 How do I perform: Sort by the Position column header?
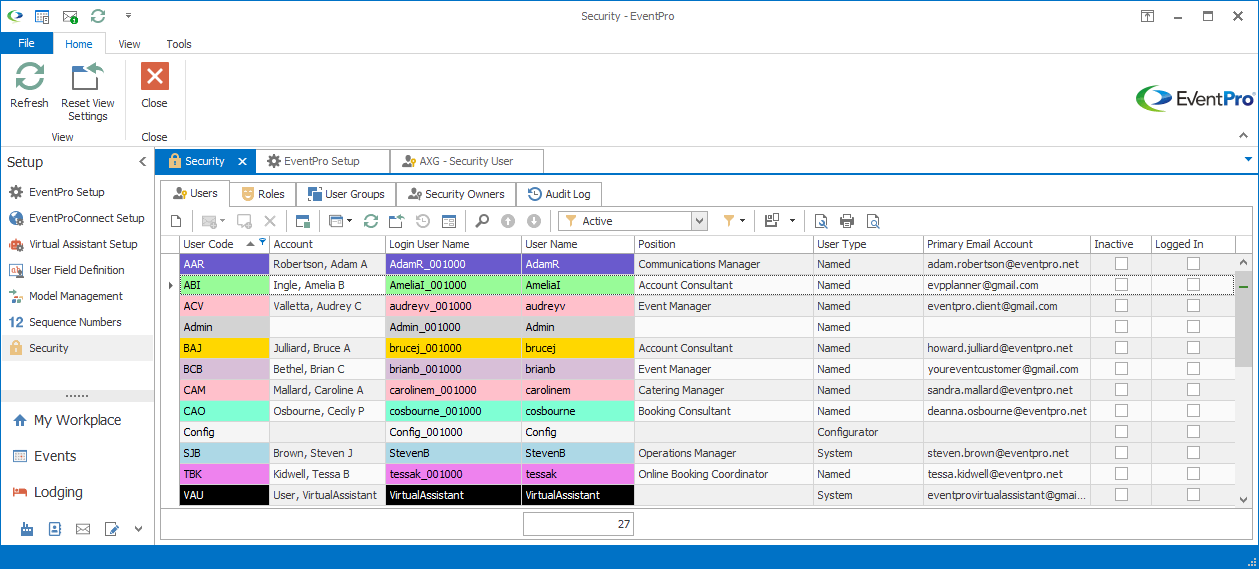point(724,244)
